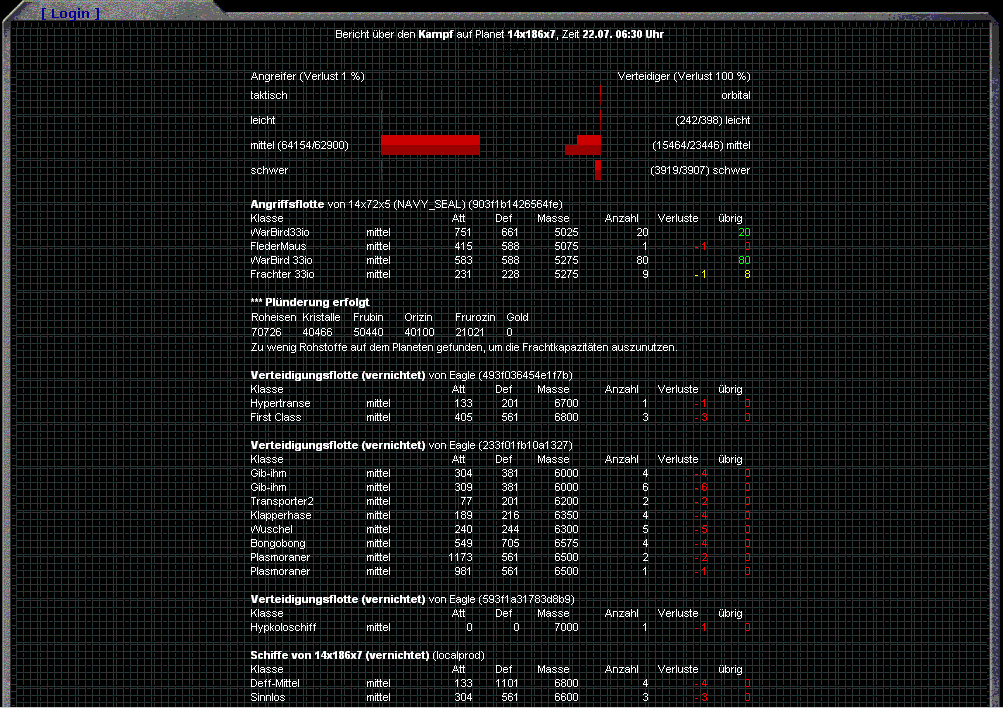Click the Login link at top left
The width and height of the screenshot is (1003, 709).
70,13
